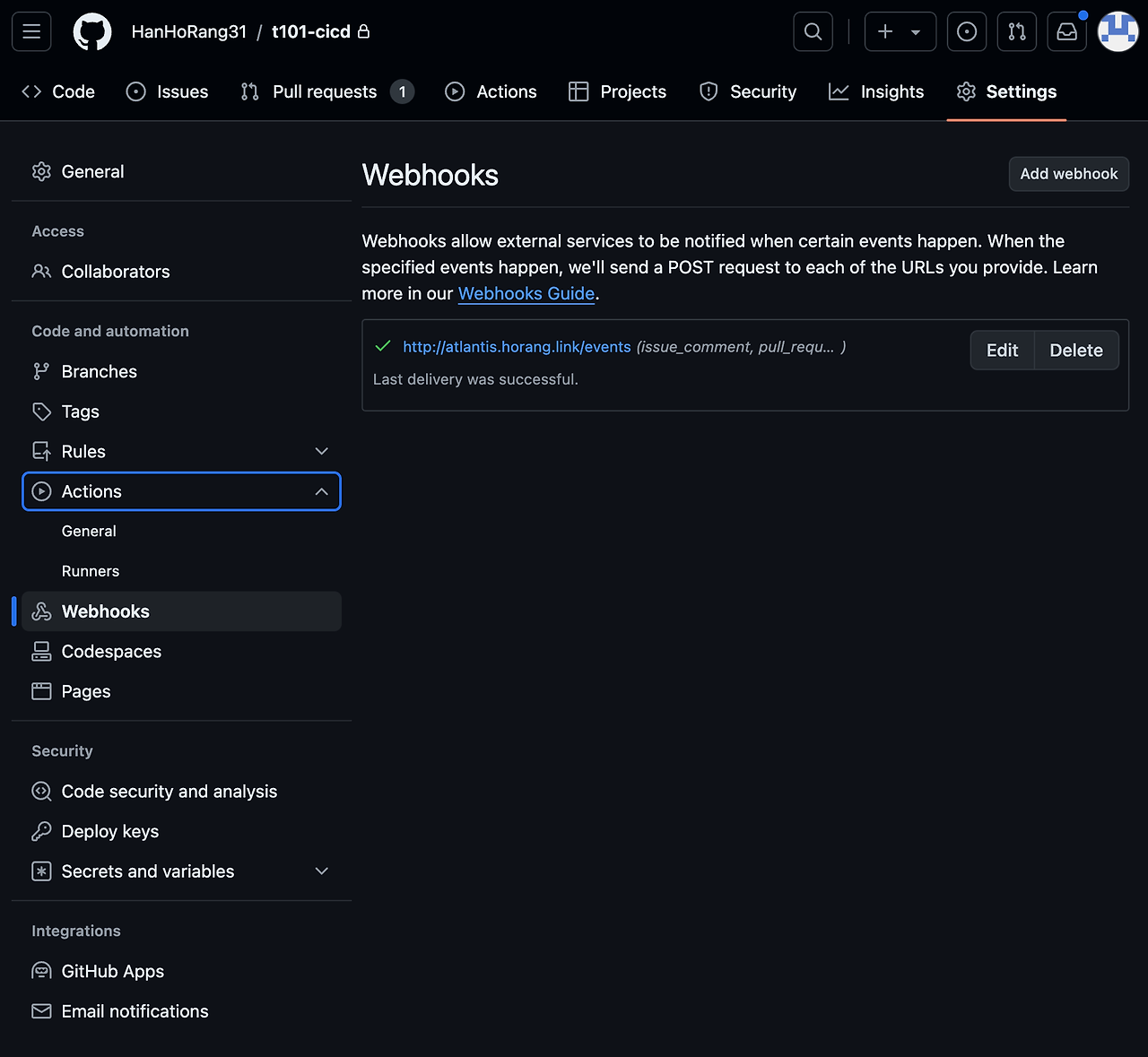Click the pull requests counter badge 1

(402, 91)
